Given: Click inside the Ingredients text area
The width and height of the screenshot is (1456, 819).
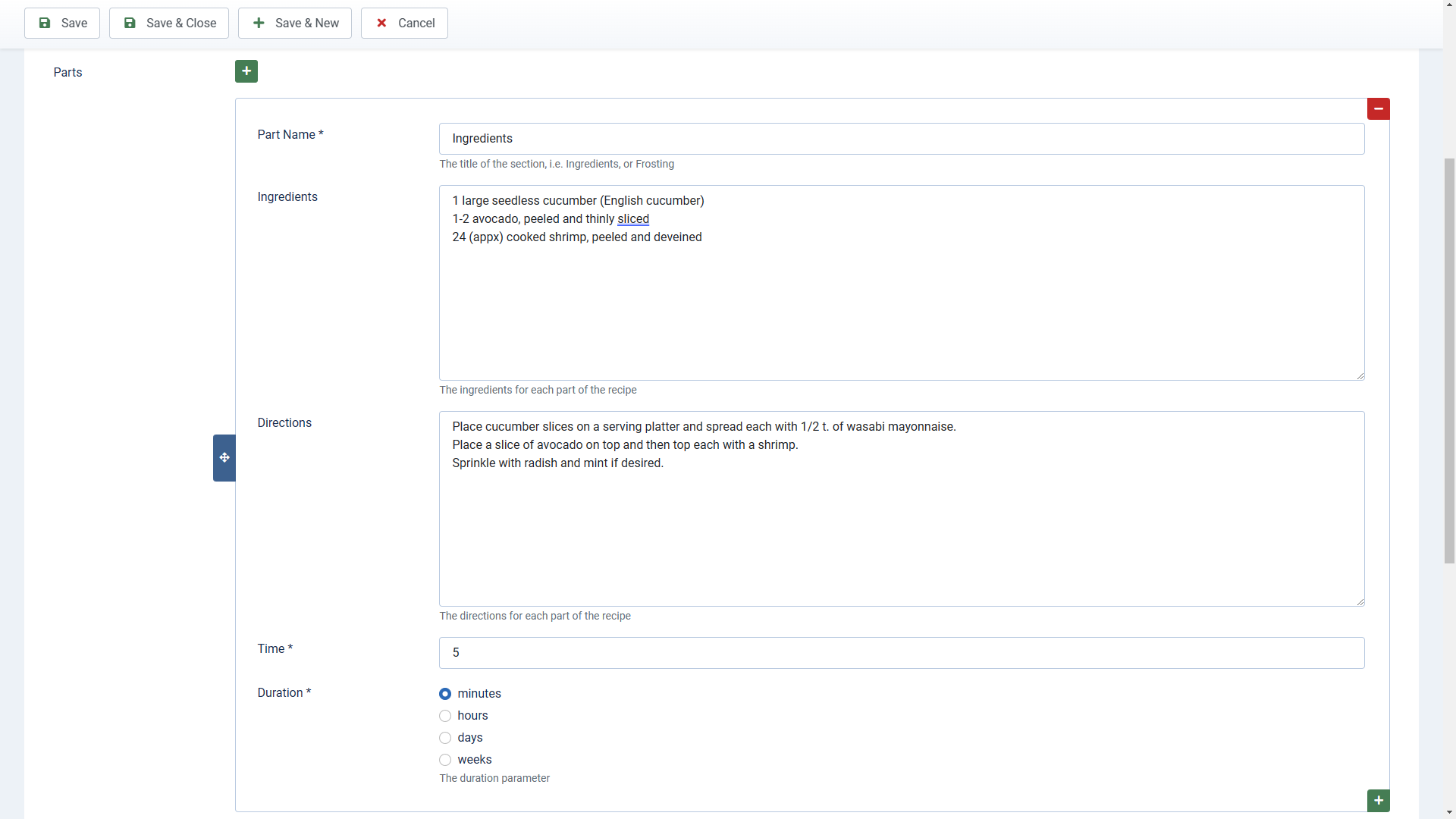Looking at the screenshot, I should tap(901, 303).
